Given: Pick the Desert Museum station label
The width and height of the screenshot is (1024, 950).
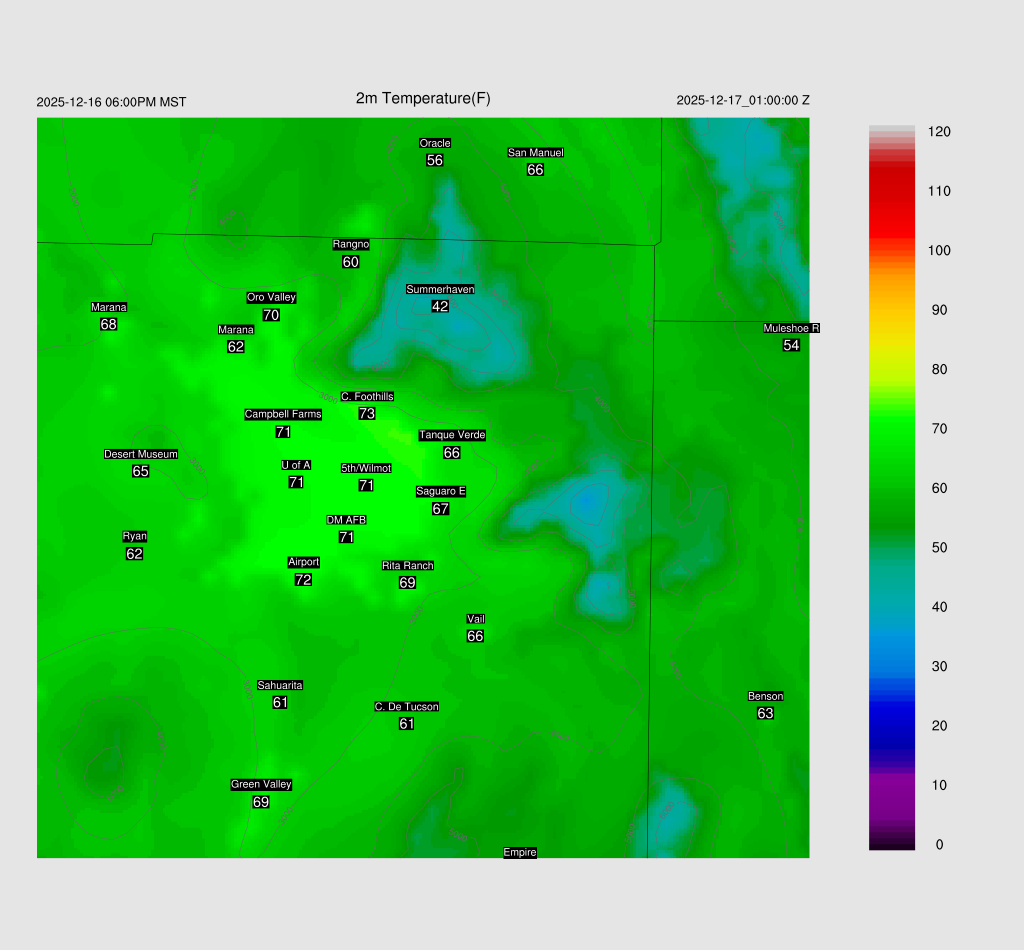Looking at the screenshot, I should [x=141, y=454].
